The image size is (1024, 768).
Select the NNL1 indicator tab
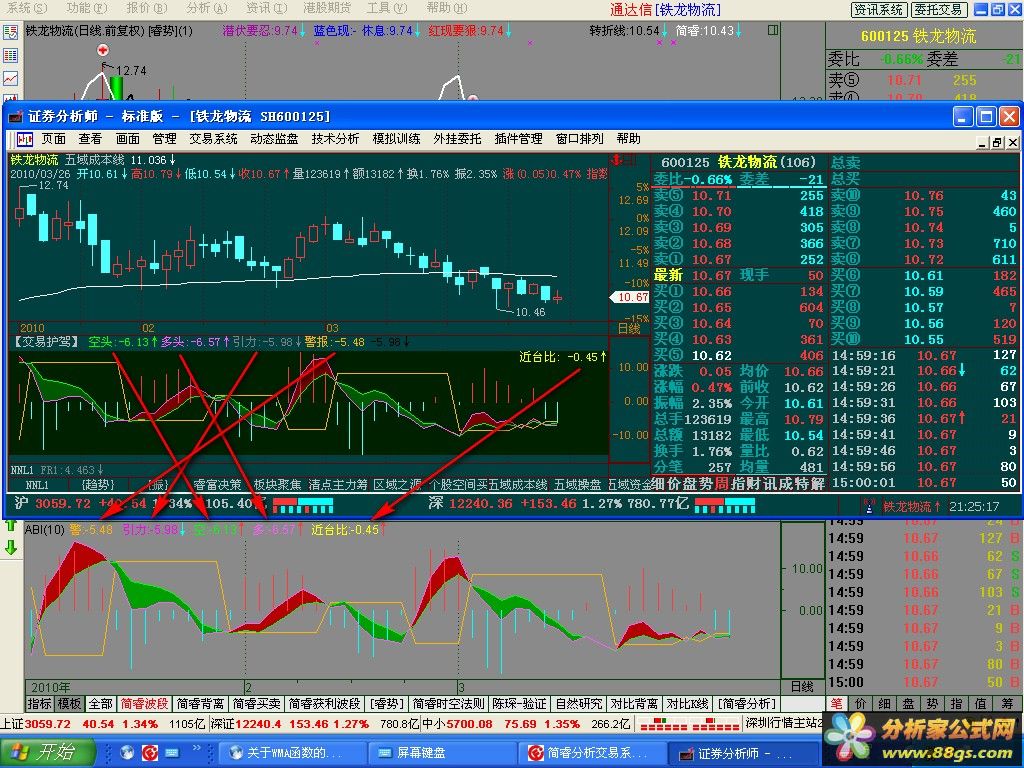click(x=37, y=485)
